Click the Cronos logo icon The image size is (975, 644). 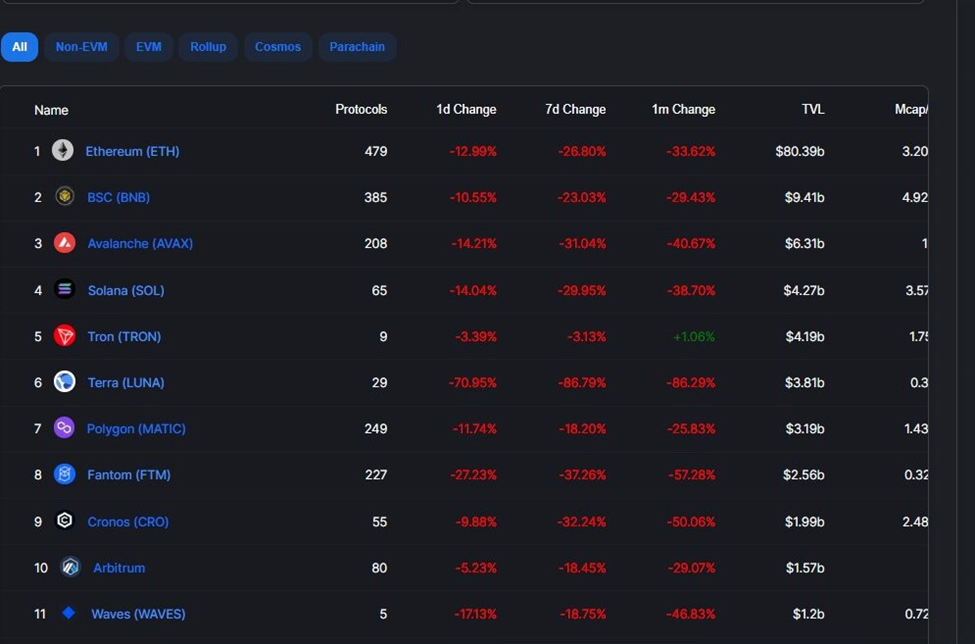[x=65, y=521]
